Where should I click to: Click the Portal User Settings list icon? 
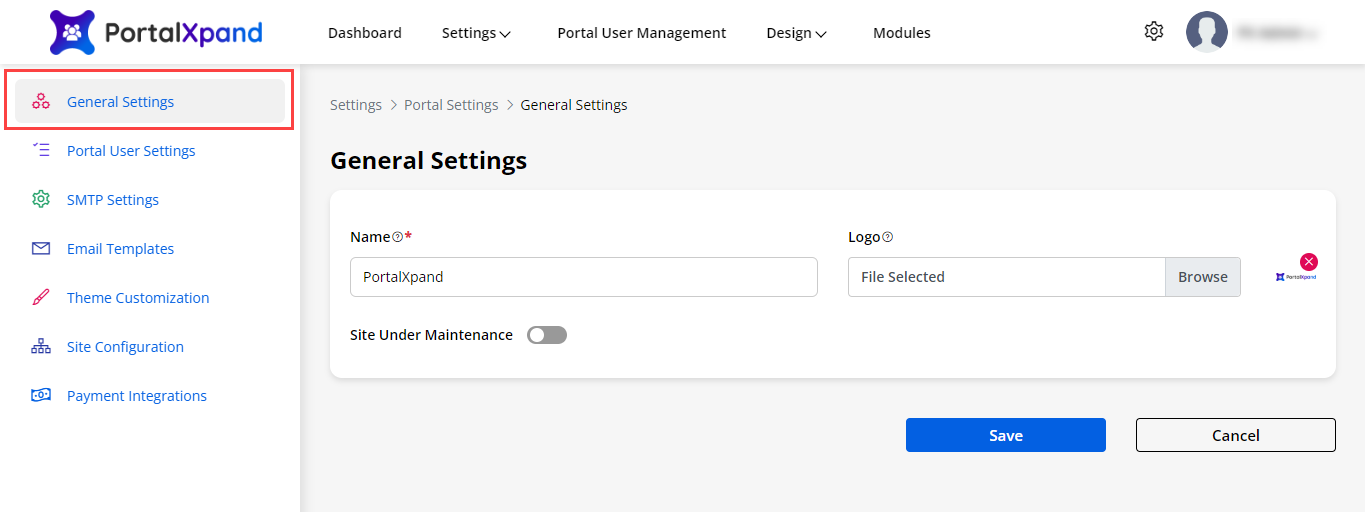(x=41, y=150)
